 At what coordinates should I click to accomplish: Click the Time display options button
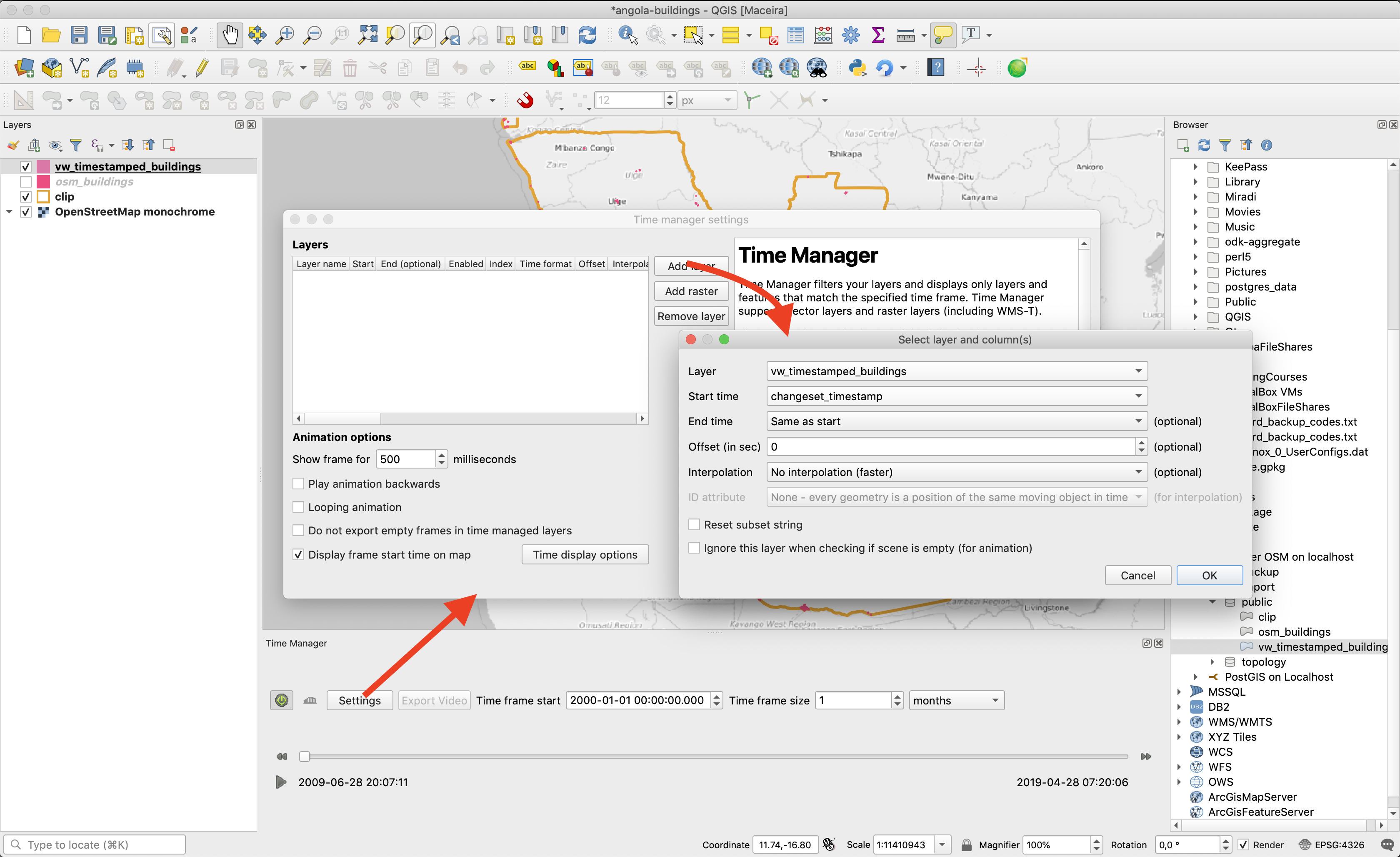coord(585,555)
